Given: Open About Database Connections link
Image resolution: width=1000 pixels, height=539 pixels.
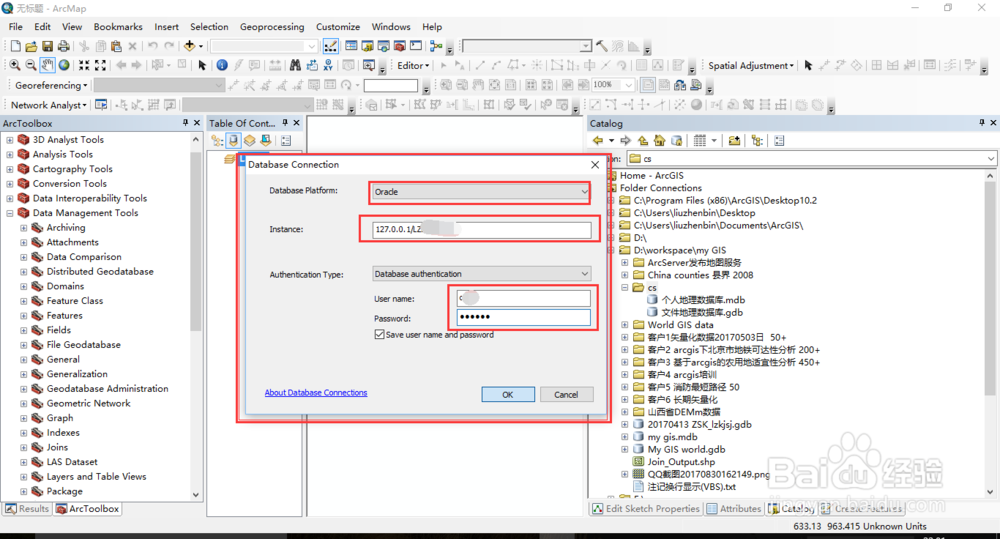Looking at the screenshot, I should point(316,392).
